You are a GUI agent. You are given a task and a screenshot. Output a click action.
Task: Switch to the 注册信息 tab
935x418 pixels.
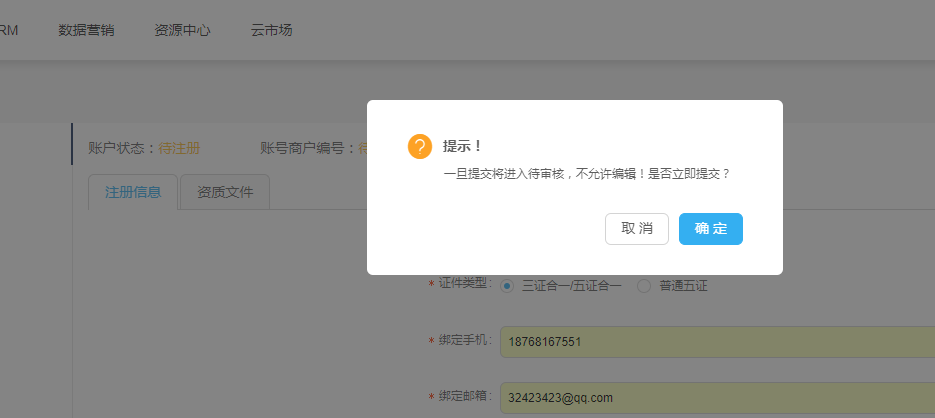pos(133,192)
